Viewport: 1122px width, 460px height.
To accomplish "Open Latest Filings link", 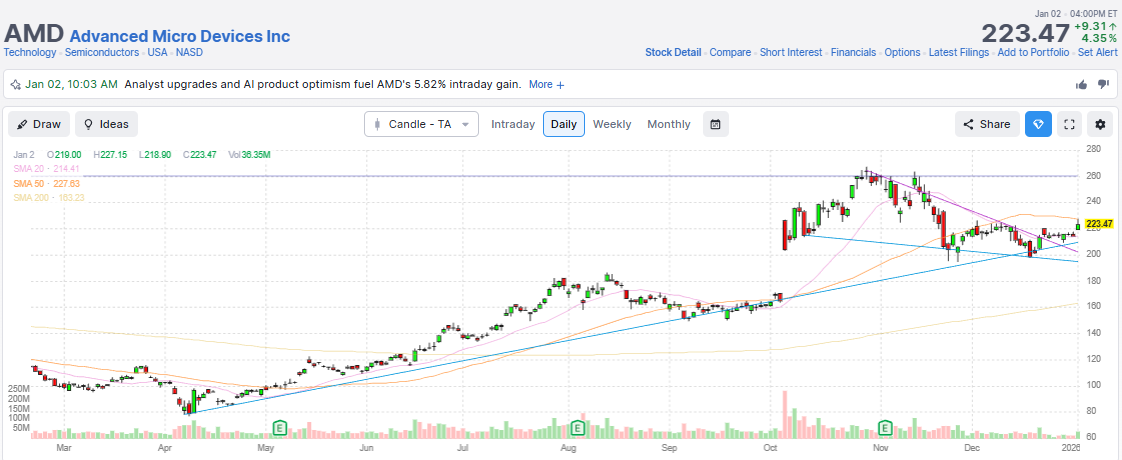I will (x=959, y=52).
